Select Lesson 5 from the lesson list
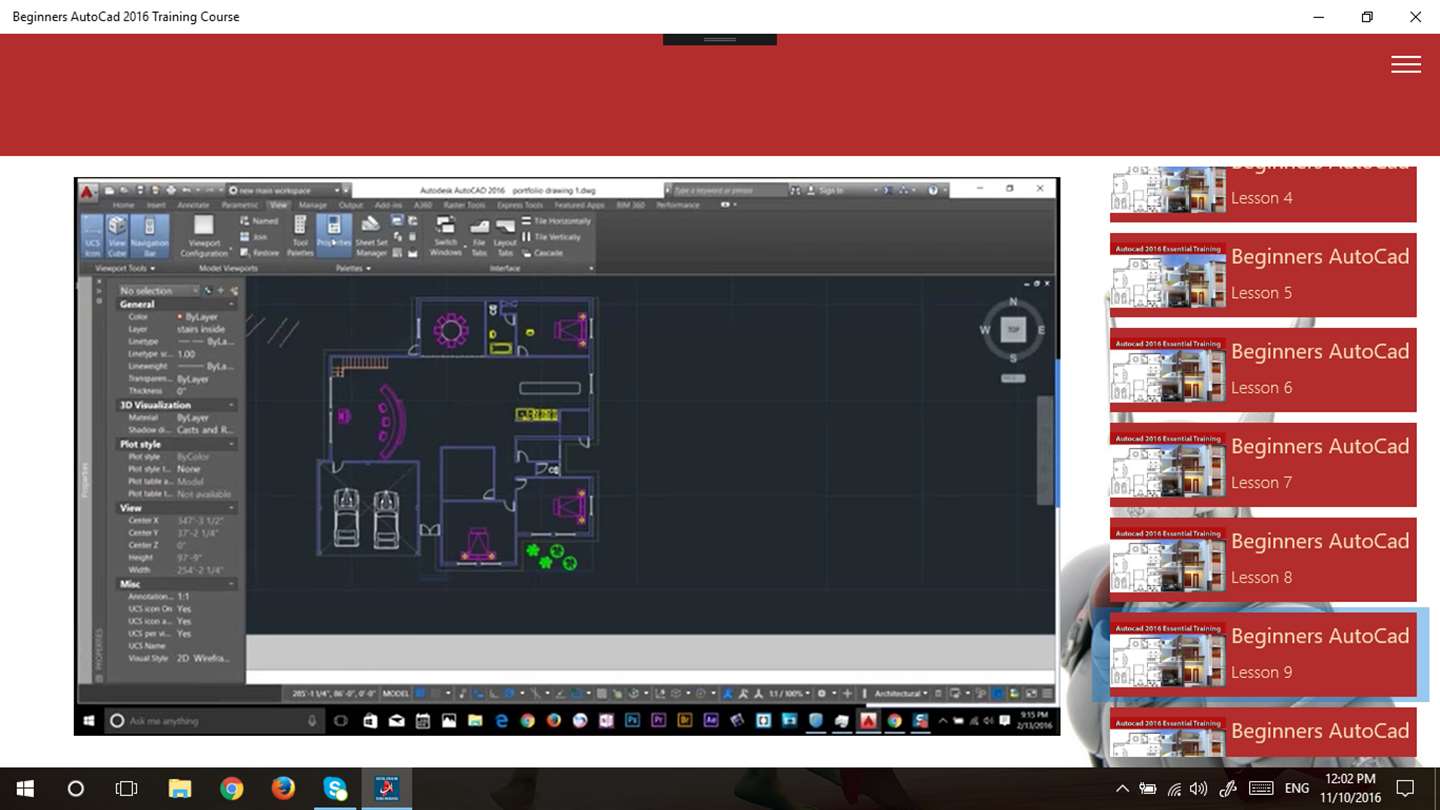Screen dimensions: 1440x810 click(x=1263, y=275)
